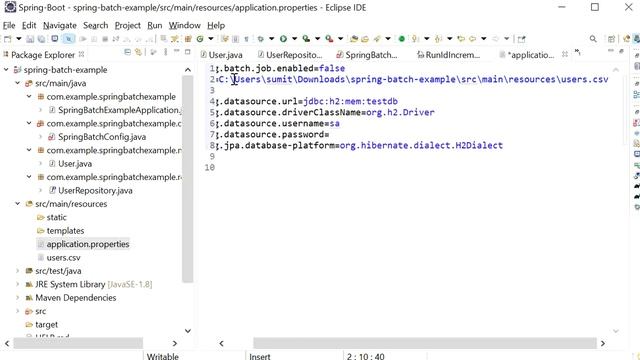Toggle Link with Editor in Package Explorer
The width and height of the screenshot is (640, 360).
pyautogui.click(x=139, y=52)
